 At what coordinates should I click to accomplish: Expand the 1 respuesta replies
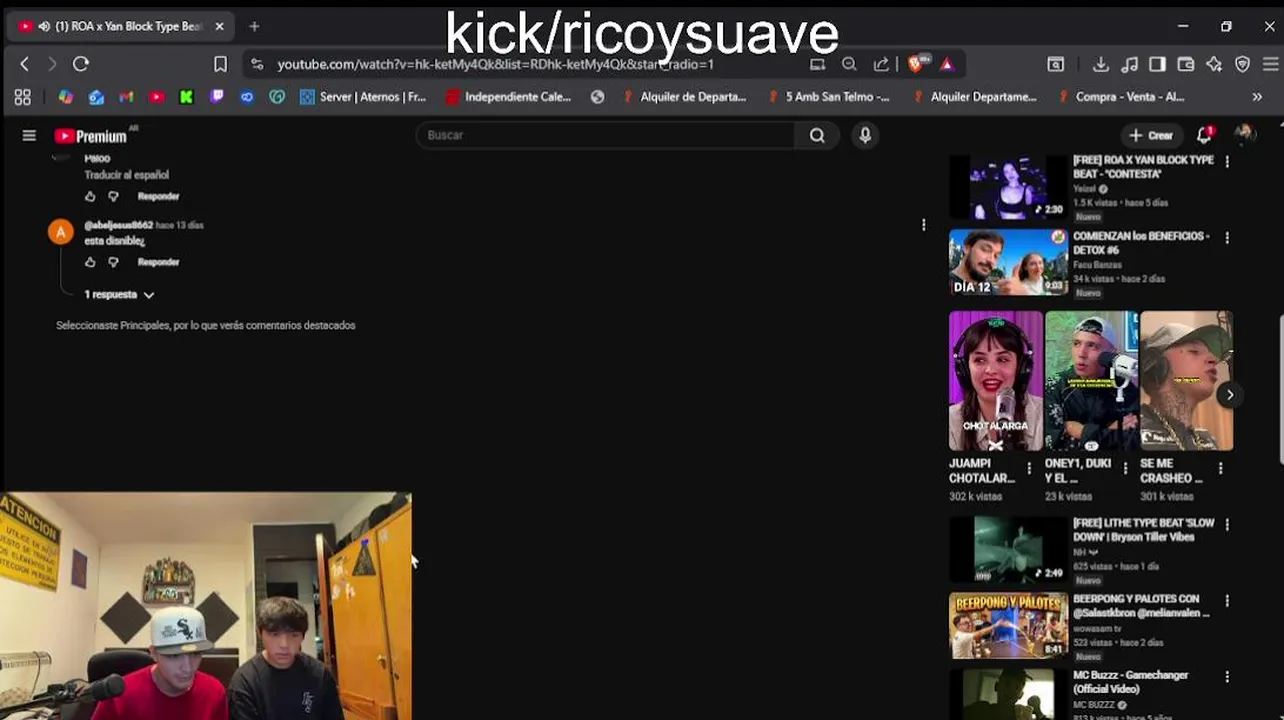(x=119, y=295)
